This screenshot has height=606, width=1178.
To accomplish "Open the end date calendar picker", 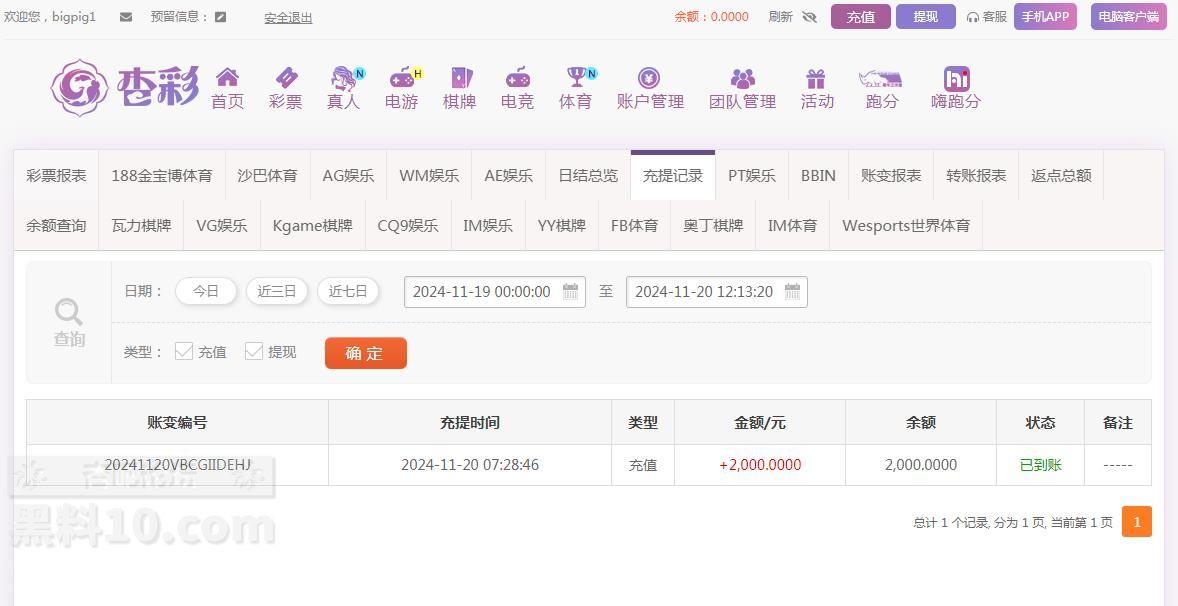I will [792, 292].
